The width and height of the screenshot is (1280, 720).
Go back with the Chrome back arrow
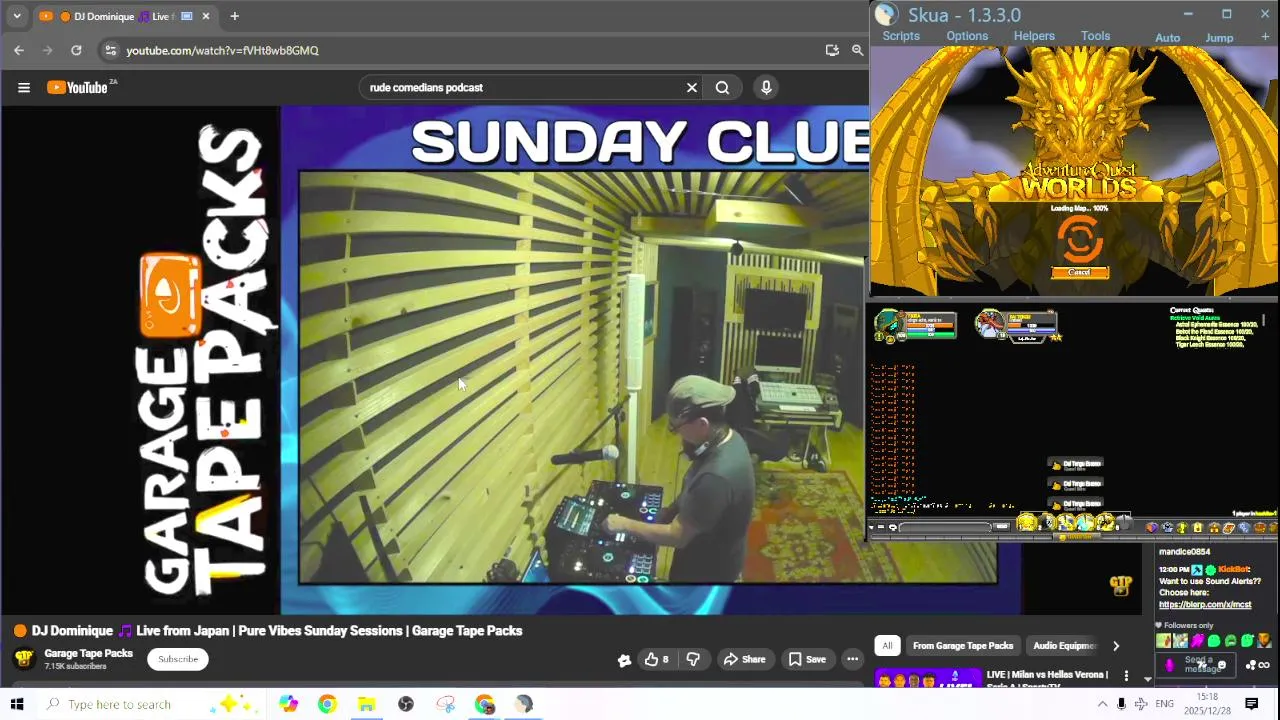[x=19, y=50]
